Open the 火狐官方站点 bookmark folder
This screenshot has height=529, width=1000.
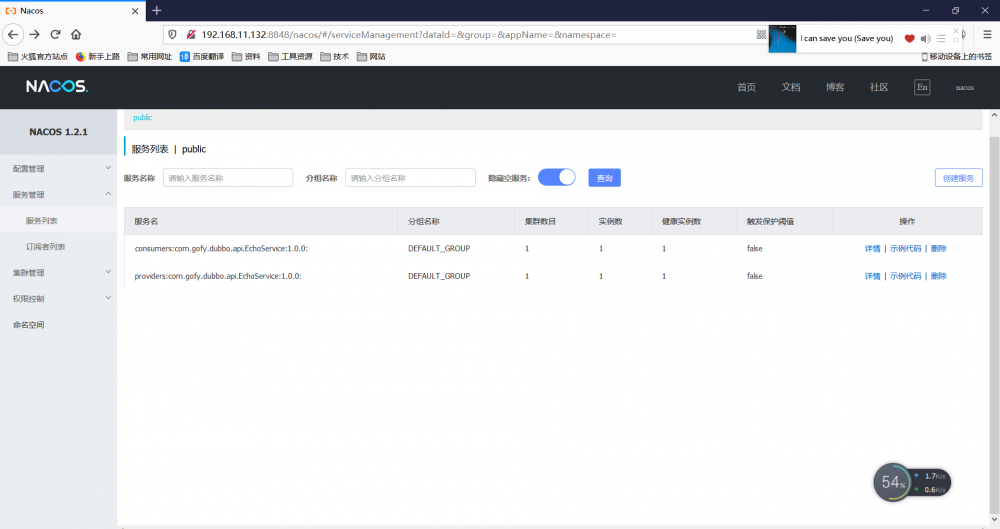click(x=38, y=56)
